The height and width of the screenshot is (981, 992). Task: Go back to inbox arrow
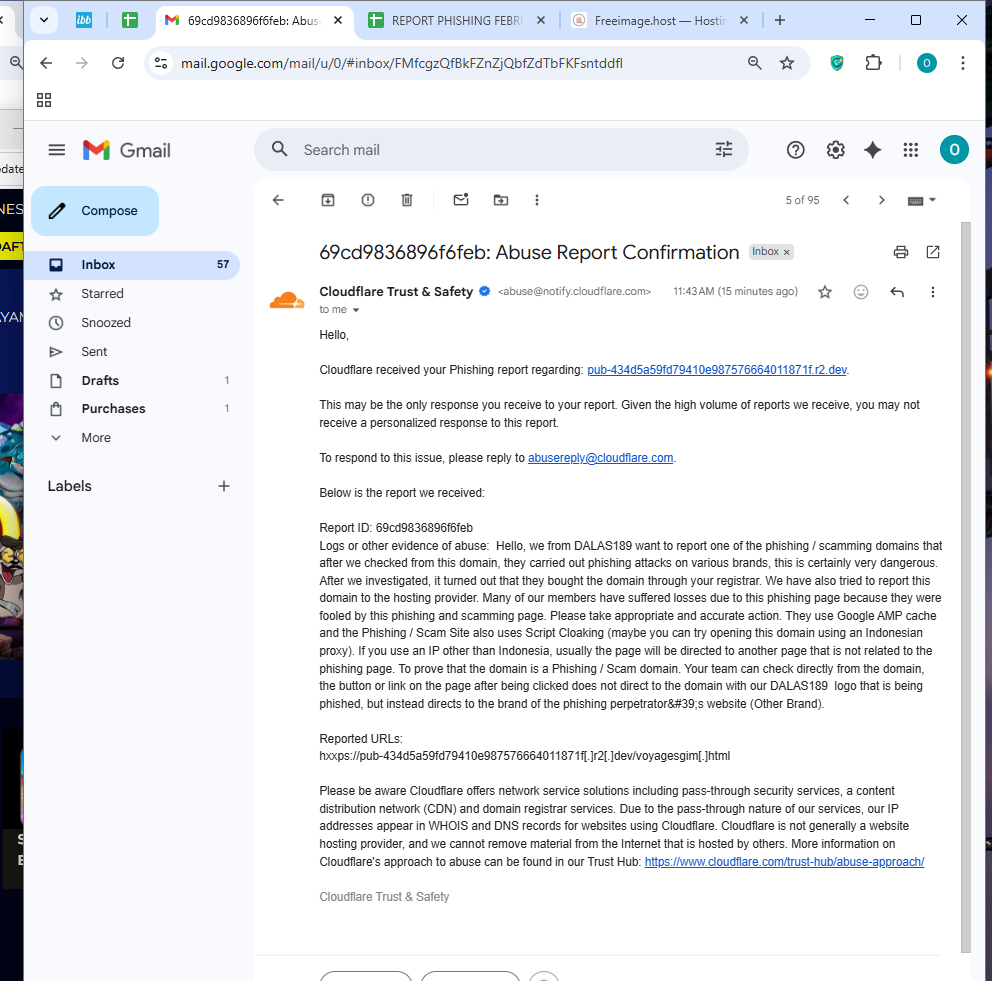pos(278,201)
